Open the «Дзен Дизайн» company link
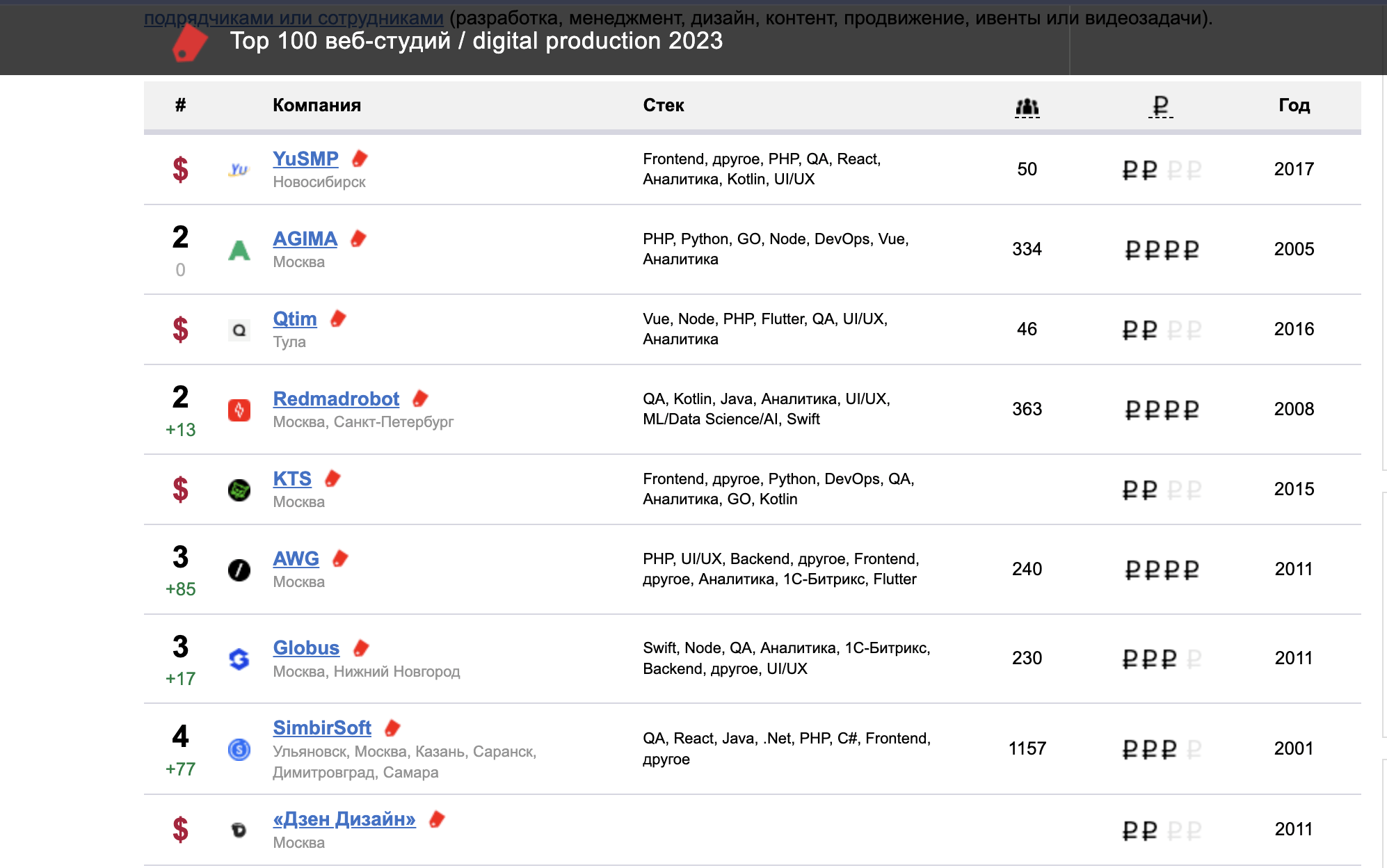 (x=344, y=819)
